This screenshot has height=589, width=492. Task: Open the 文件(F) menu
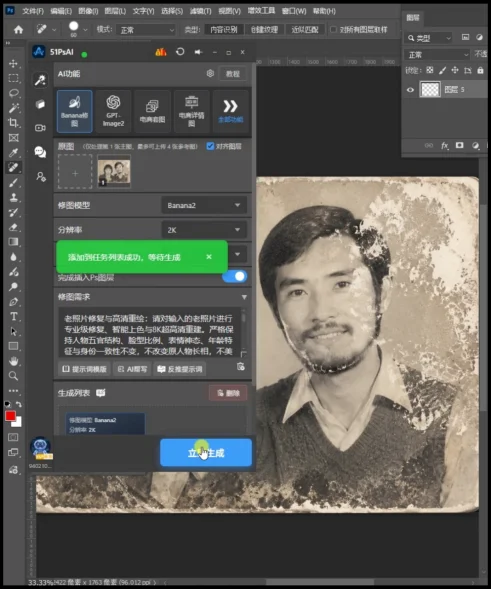click(33, 11)
